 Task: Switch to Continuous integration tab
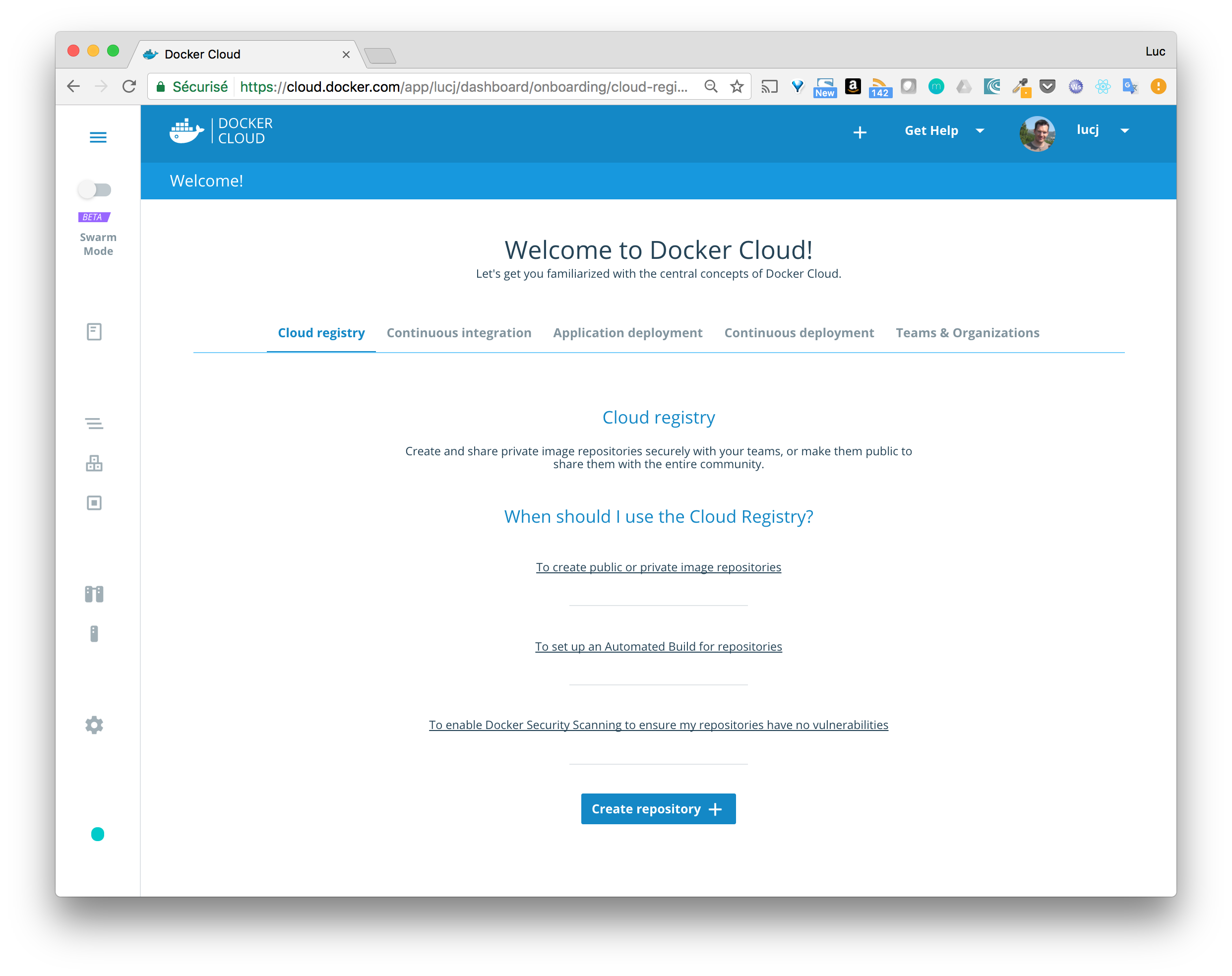(x=459, y=333)
